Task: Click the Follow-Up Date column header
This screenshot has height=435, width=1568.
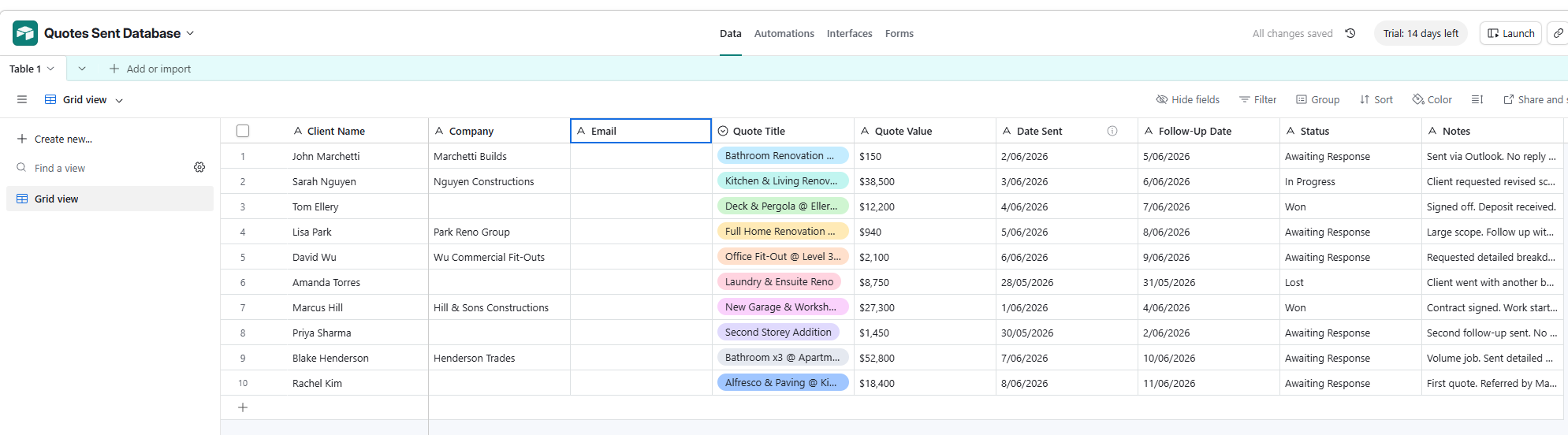Action: click(x=1209, y=131)
